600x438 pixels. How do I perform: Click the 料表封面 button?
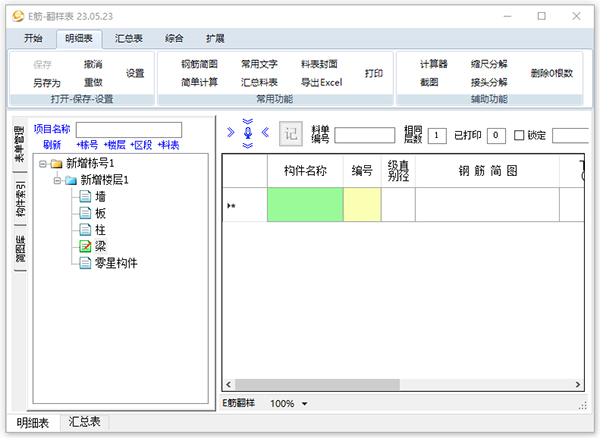pos(319,64)
